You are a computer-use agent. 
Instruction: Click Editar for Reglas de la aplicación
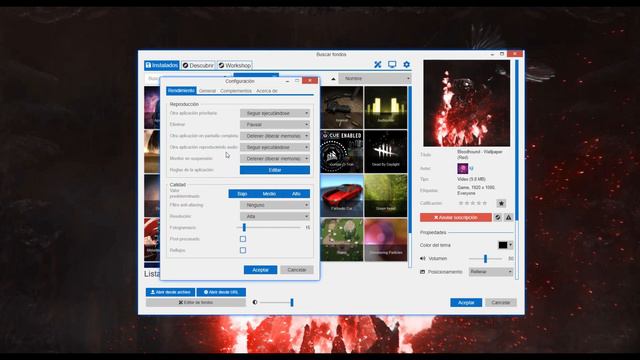pyautogui.click(x=275, y=170)
